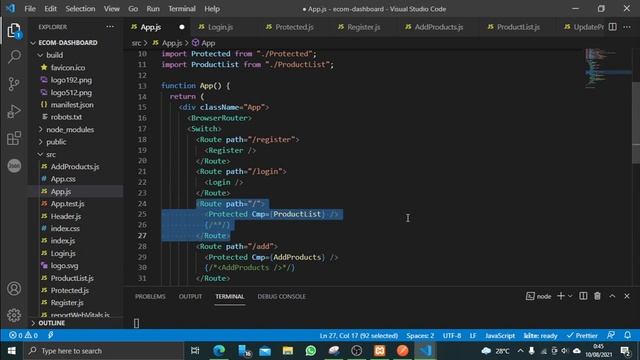The height and width of the screenshot is (360, 640).
Task: Show the Debug Console panel tab
Action: 281,296
